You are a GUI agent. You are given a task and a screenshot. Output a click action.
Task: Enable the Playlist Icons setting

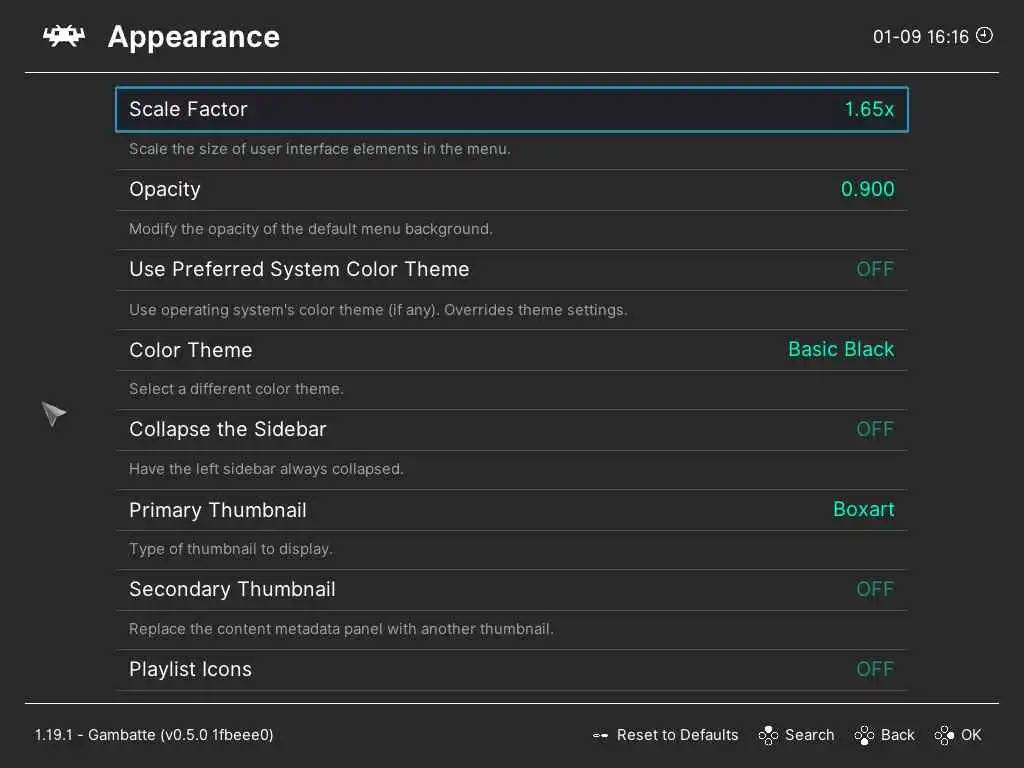[x=874, y=669]
